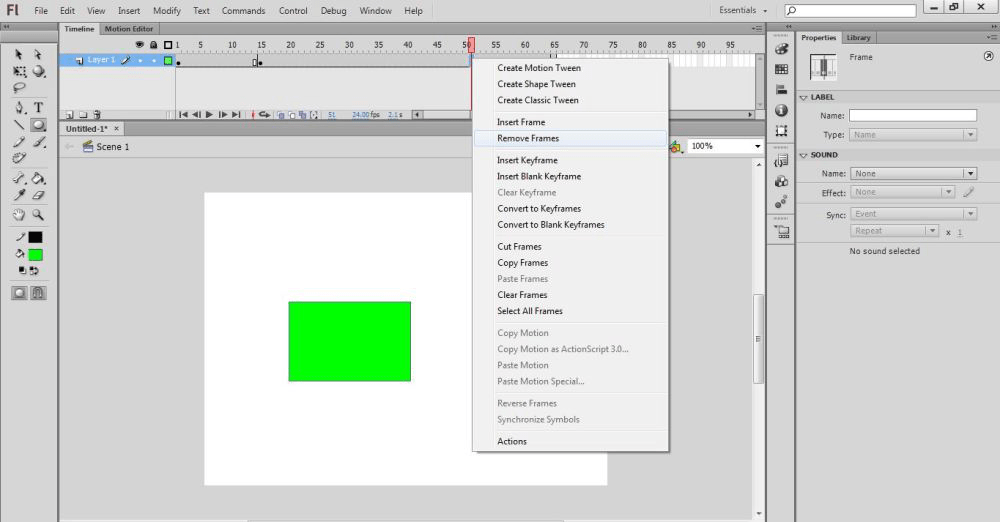Open the Swatches panel grid icon
Image resolution: width=1000 pixels, height=522 pixels.
point(781,70)
